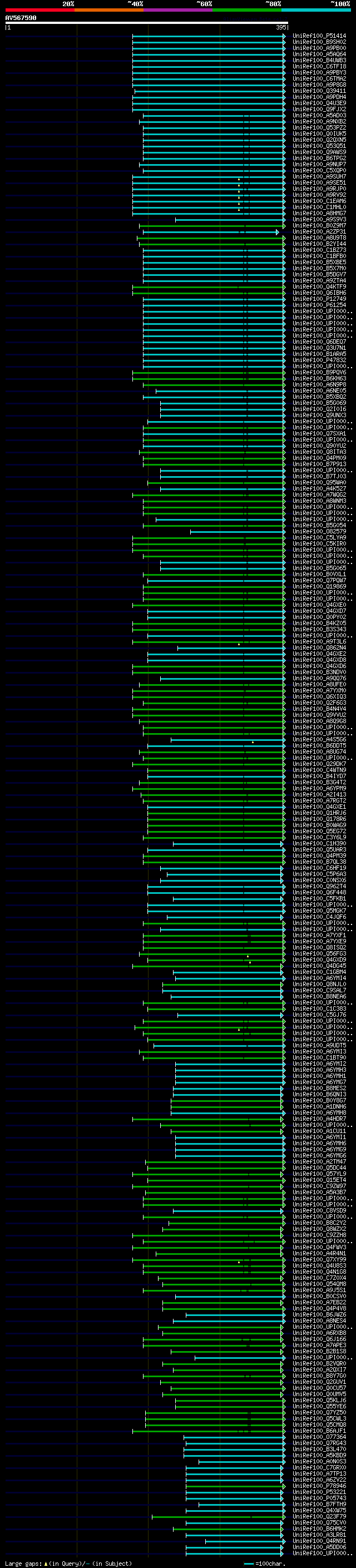Select hit label UniRef100_Q862N4
Screen dimensions: 356x1568
pos(319,647)
